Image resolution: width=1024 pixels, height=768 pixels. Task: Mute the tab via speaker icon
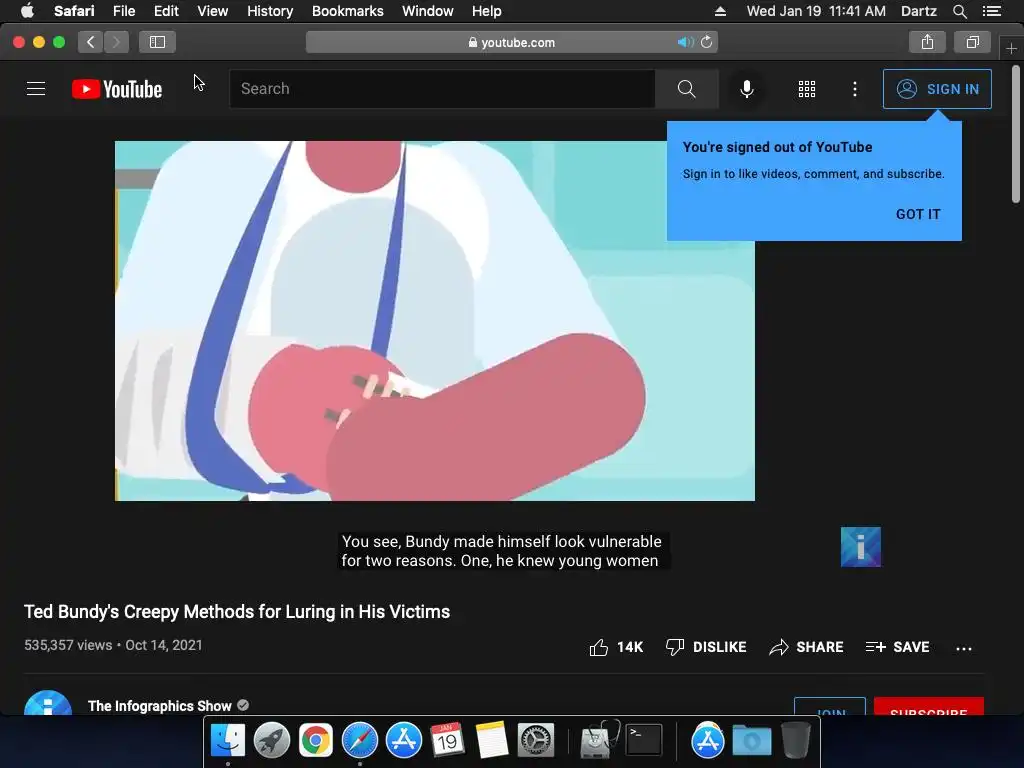coord(685,42)
